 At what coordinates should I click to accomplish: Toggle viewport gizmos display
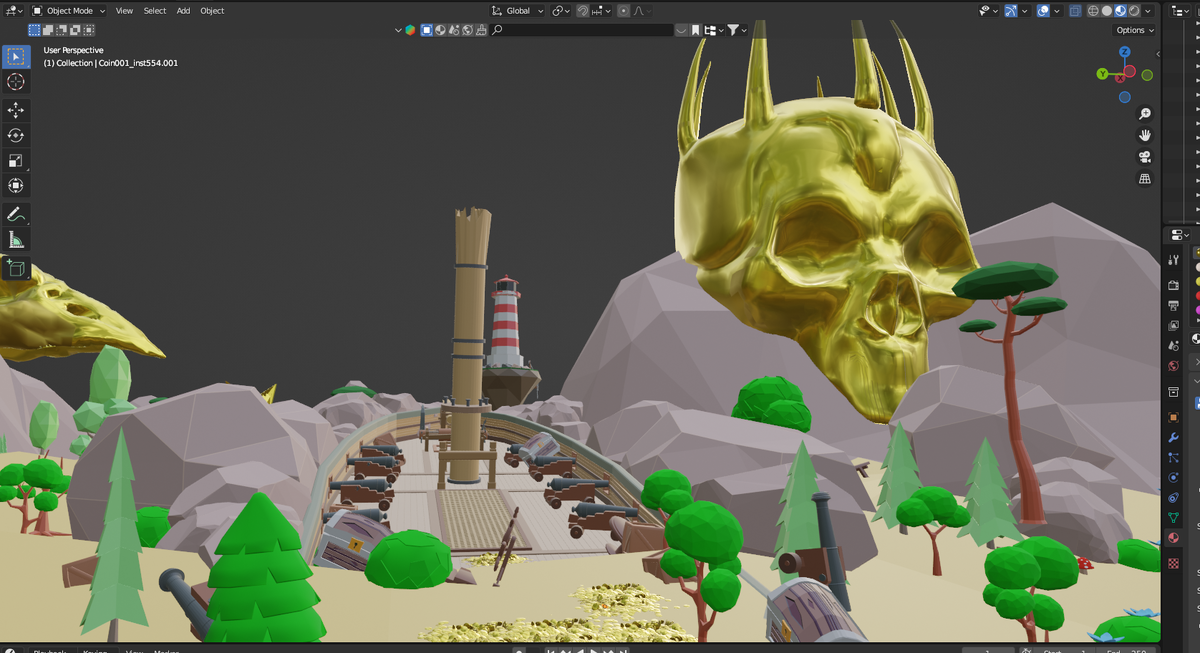[1011, 11]
